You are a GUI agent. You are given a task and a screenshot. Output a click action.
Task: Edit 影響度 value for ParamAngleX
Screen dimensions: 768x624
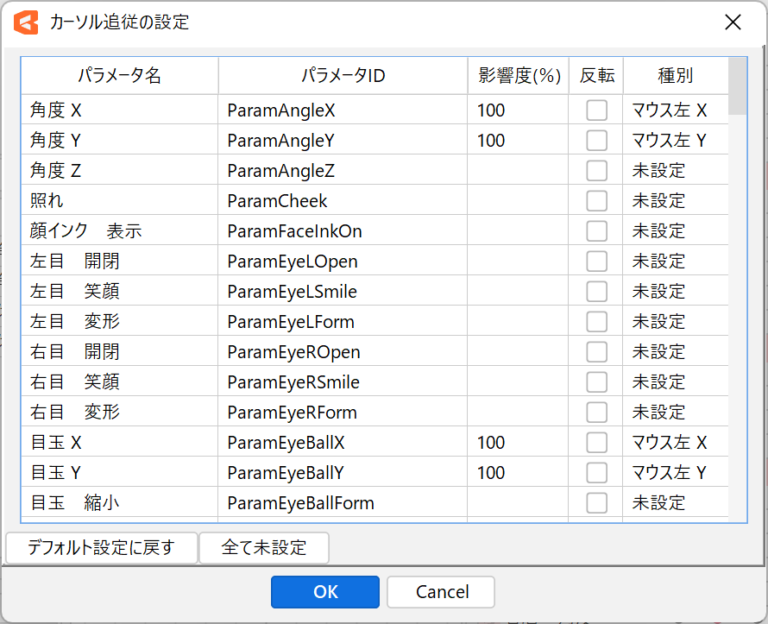click(517, 110)
